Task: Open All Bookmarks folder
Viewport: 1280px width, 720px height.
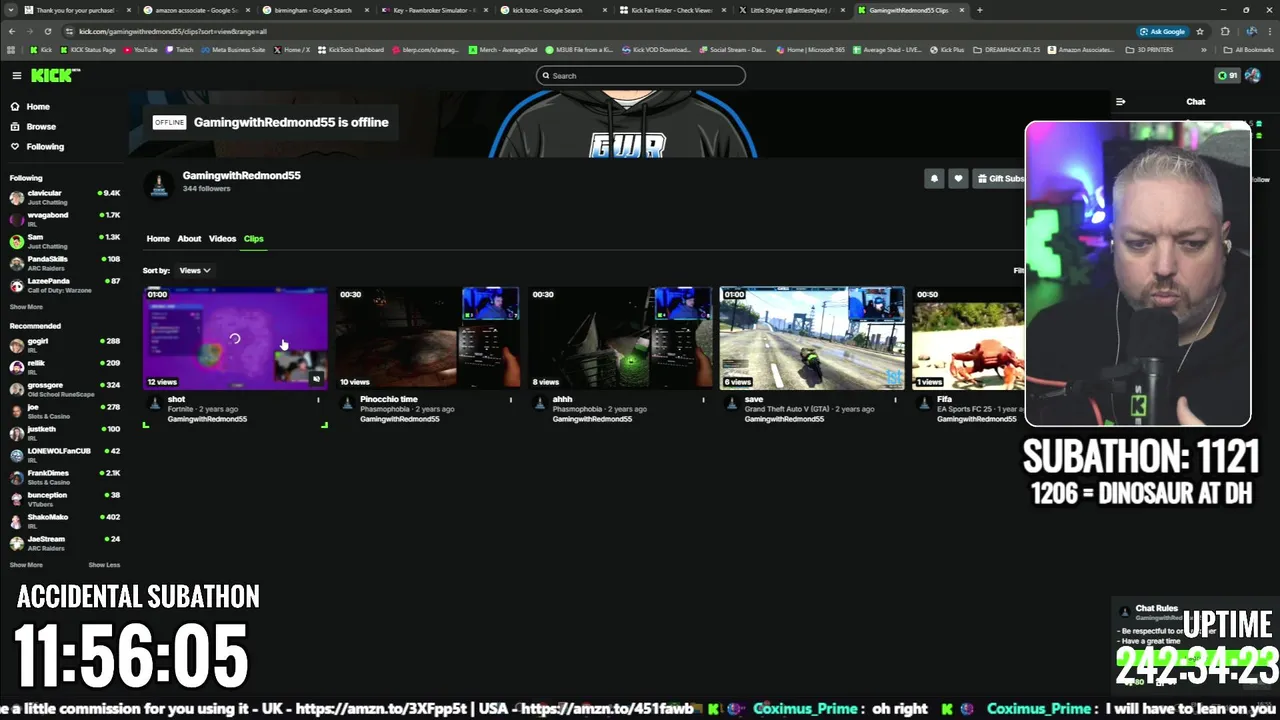Action: [1249, 49]
